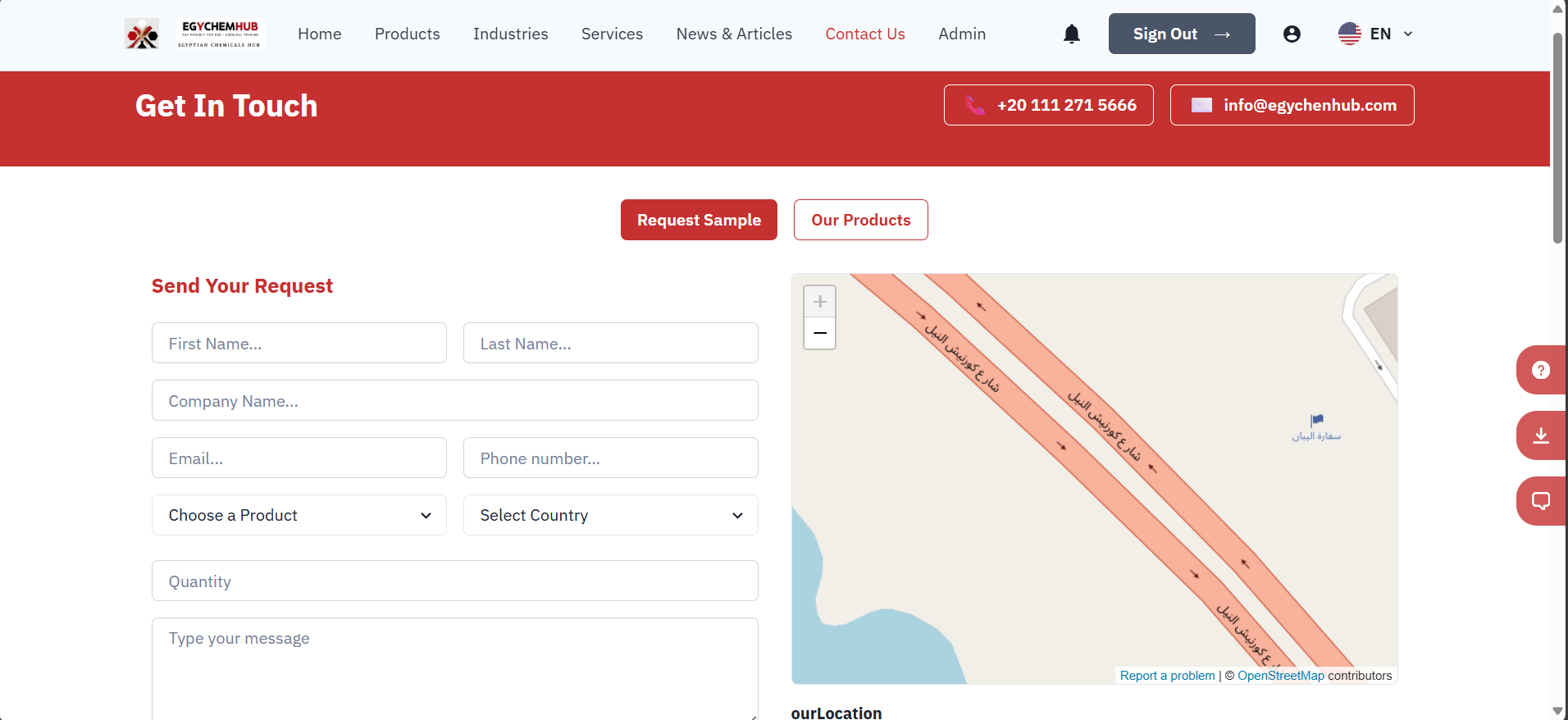Navigate to the Industries menu item

click(x=510, y=34)
